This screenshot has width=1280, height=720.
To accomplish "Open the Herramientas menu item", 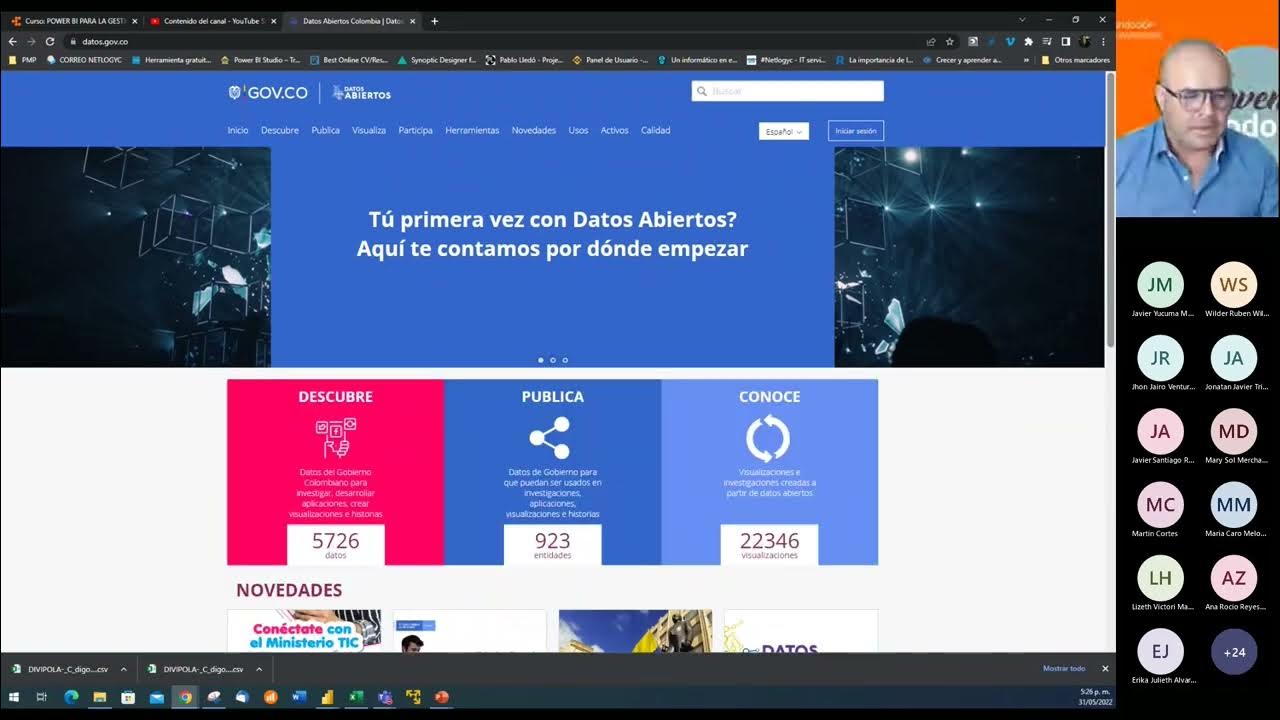I will click(x=472, y=131).
